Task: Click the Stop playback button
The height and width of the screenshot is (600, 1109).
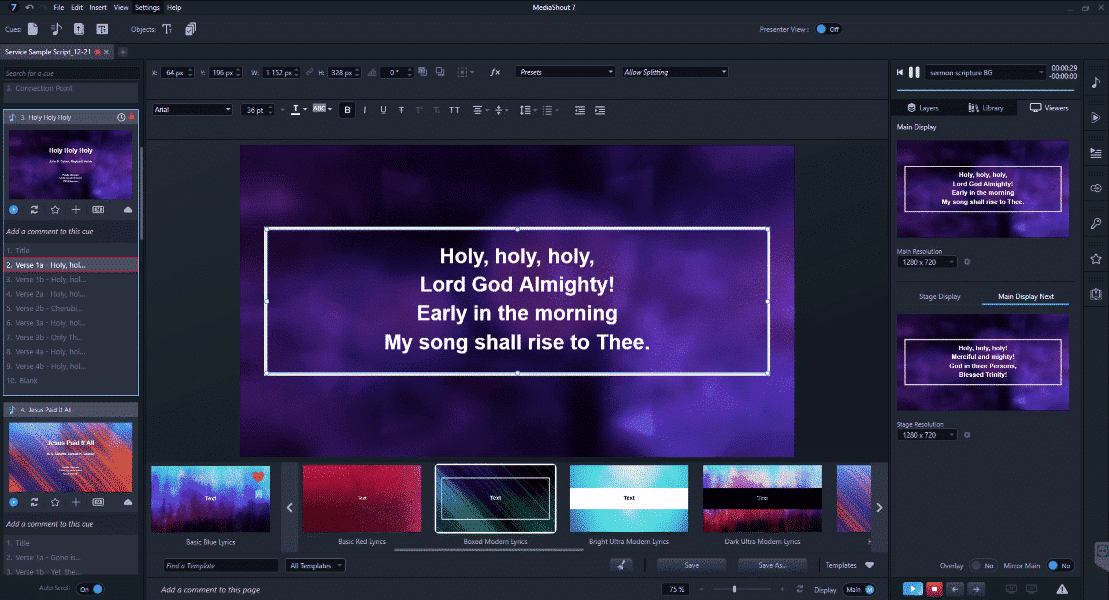Action: click(933, 589)
